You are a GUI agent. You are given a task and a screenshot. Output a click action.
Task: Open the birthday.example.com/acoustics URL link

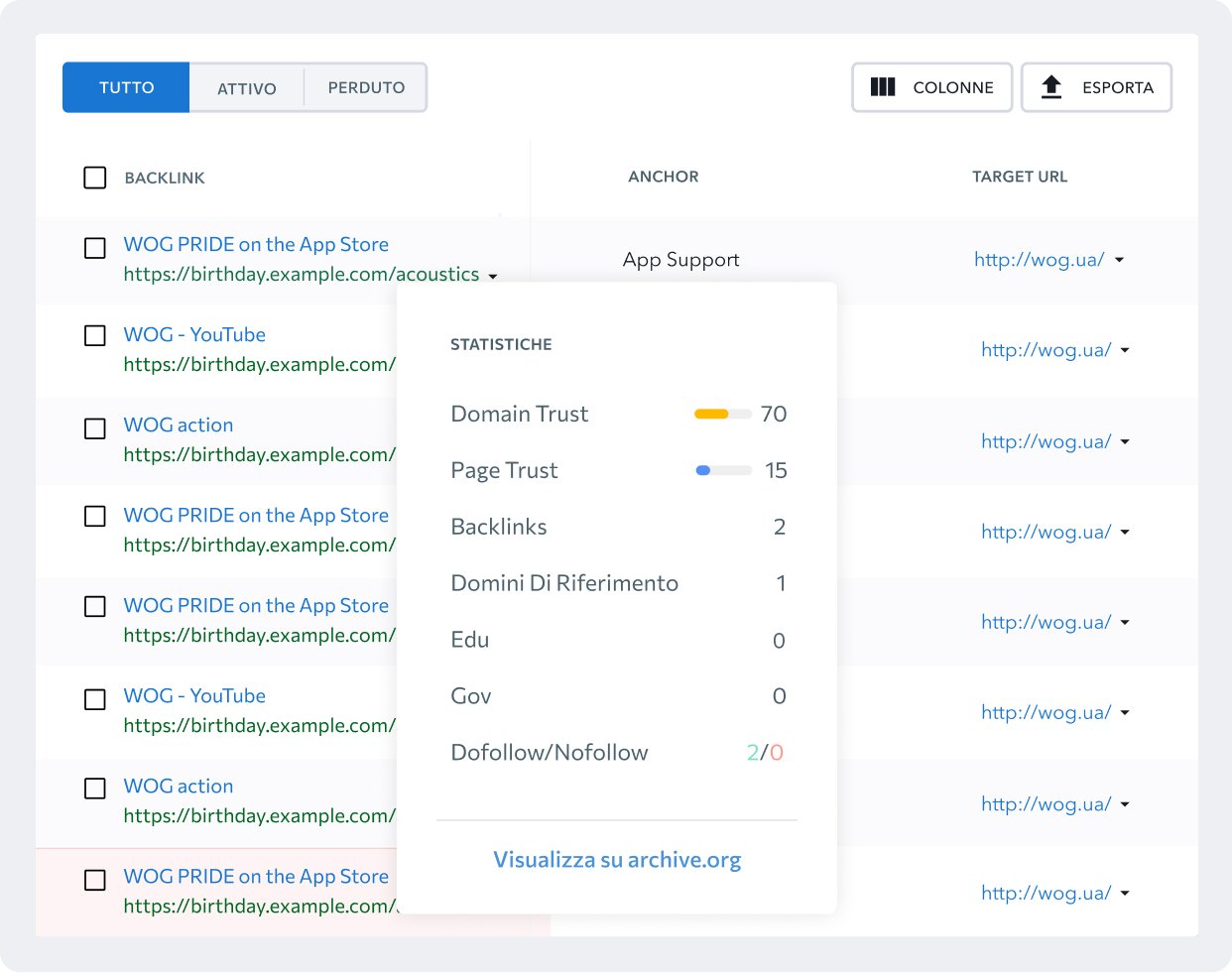coord(302,275)
